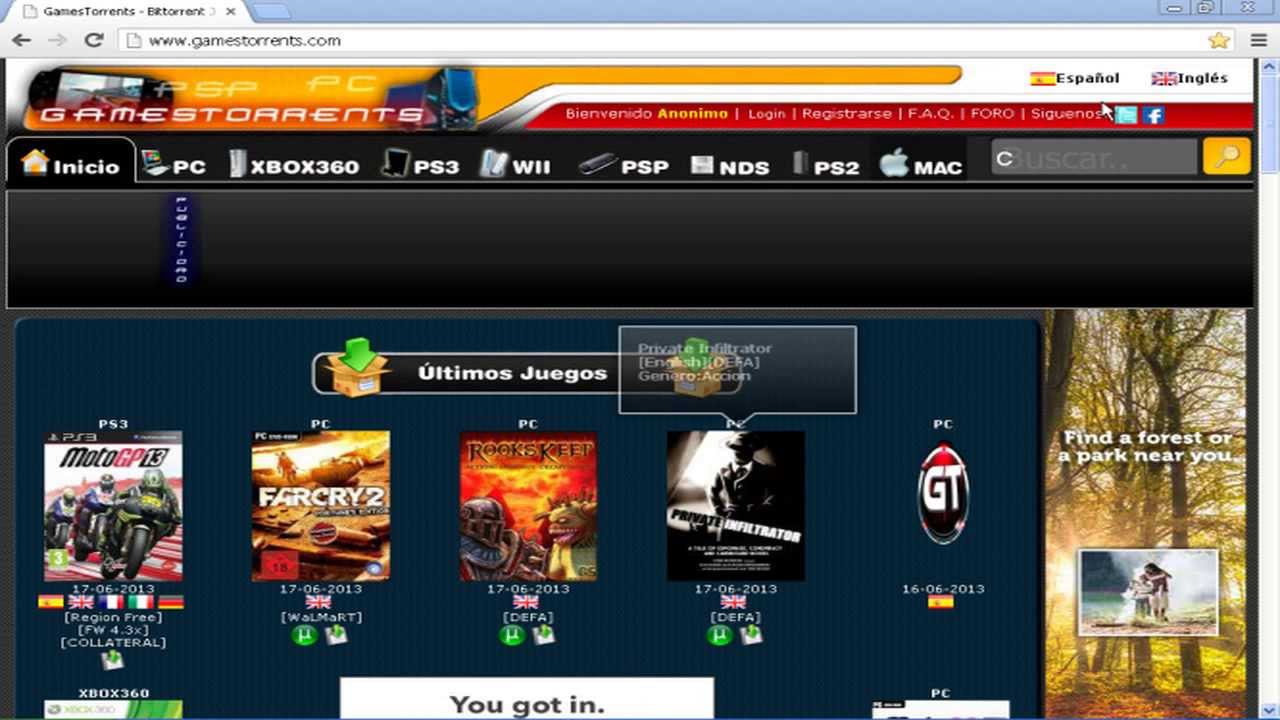Open the FORO link
Viewport: 1280px width, 720px height.
[x=992, y=113]
